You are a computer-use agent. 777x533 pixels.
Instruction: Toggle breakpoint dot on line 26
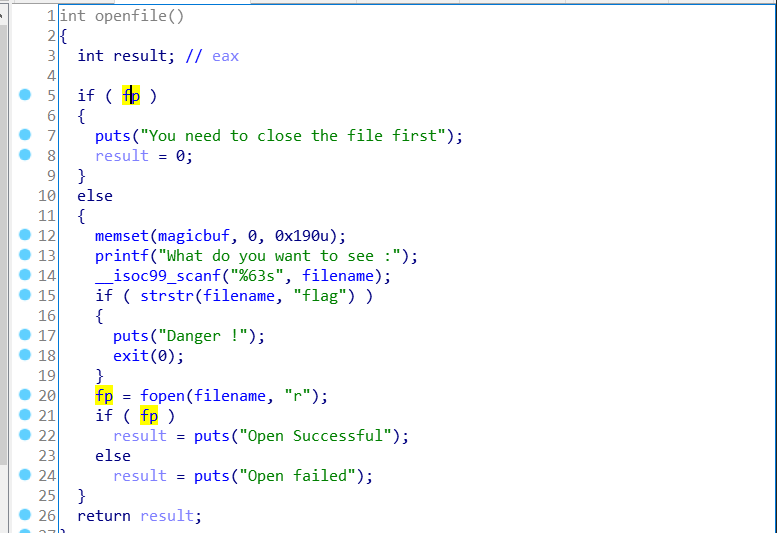click(x=25, y=515)
